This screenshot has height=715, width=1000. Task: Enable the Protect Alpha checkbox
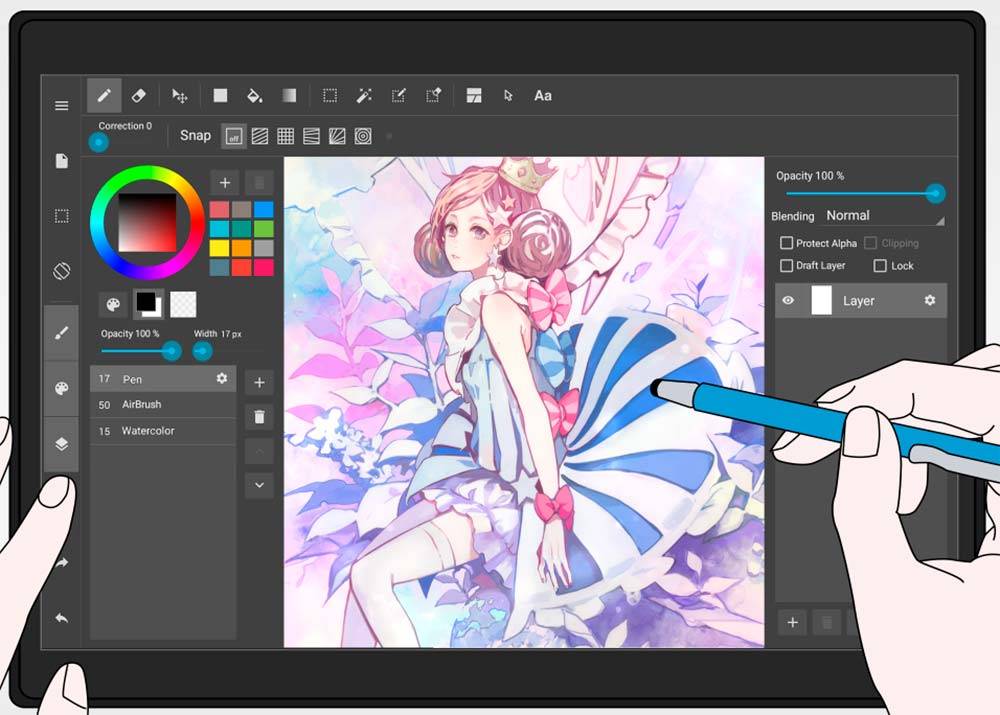pos(786,243)
